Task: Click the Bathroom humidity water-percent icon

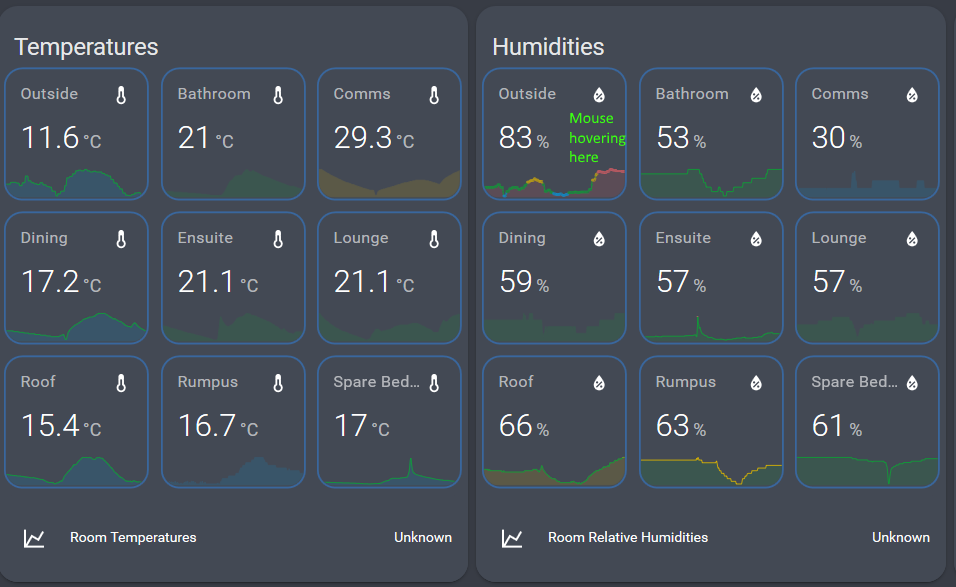Action: (x=756, y=94)
